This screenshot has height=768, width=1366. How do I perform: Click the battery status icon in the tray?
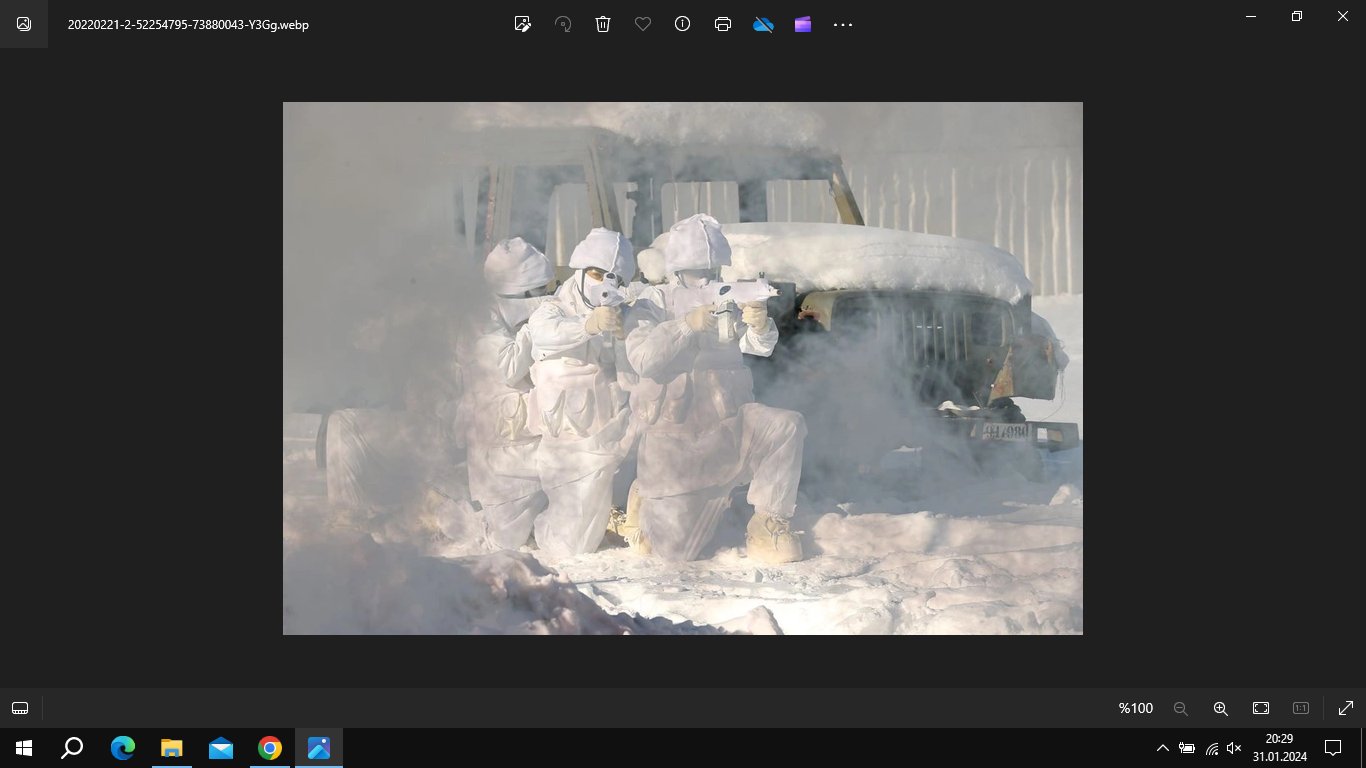point(1187,748)
